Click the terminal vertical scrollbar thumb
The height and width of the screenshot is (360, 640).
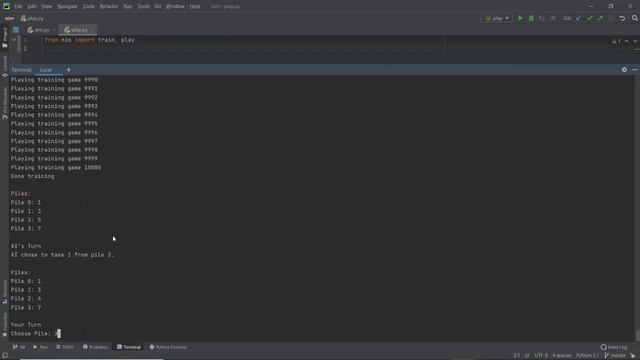point(637,336)
